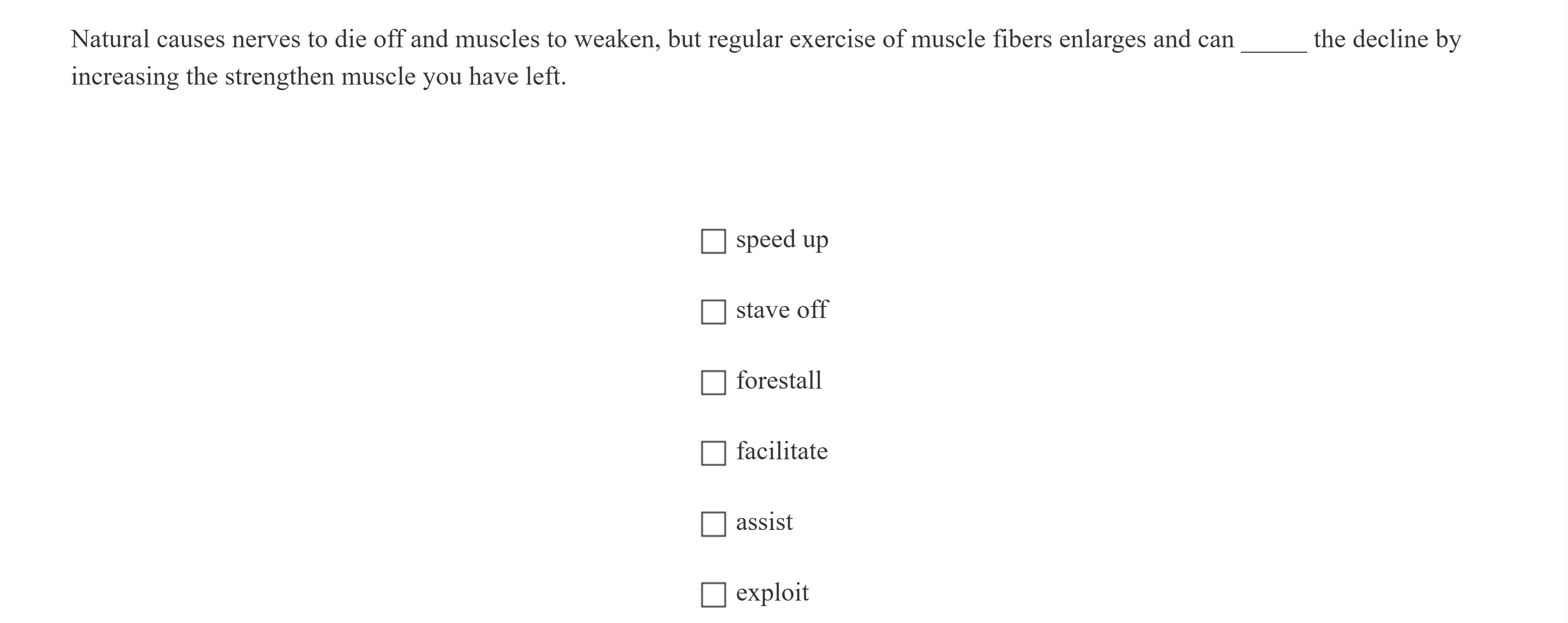This screenshot has width=1568, height=623.
Task: Click the 'facilitate' option label
Action: click(x=782, y=451)
